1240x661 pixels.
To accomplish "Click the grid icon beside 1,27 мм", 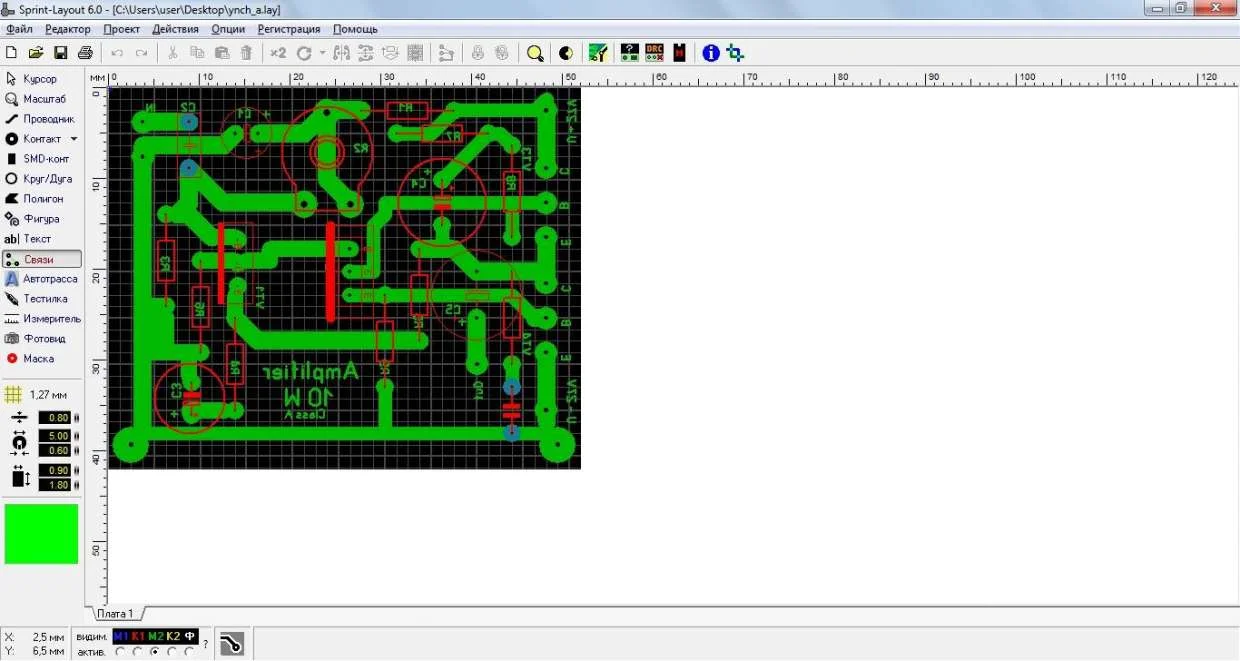I will coord(13,395).
